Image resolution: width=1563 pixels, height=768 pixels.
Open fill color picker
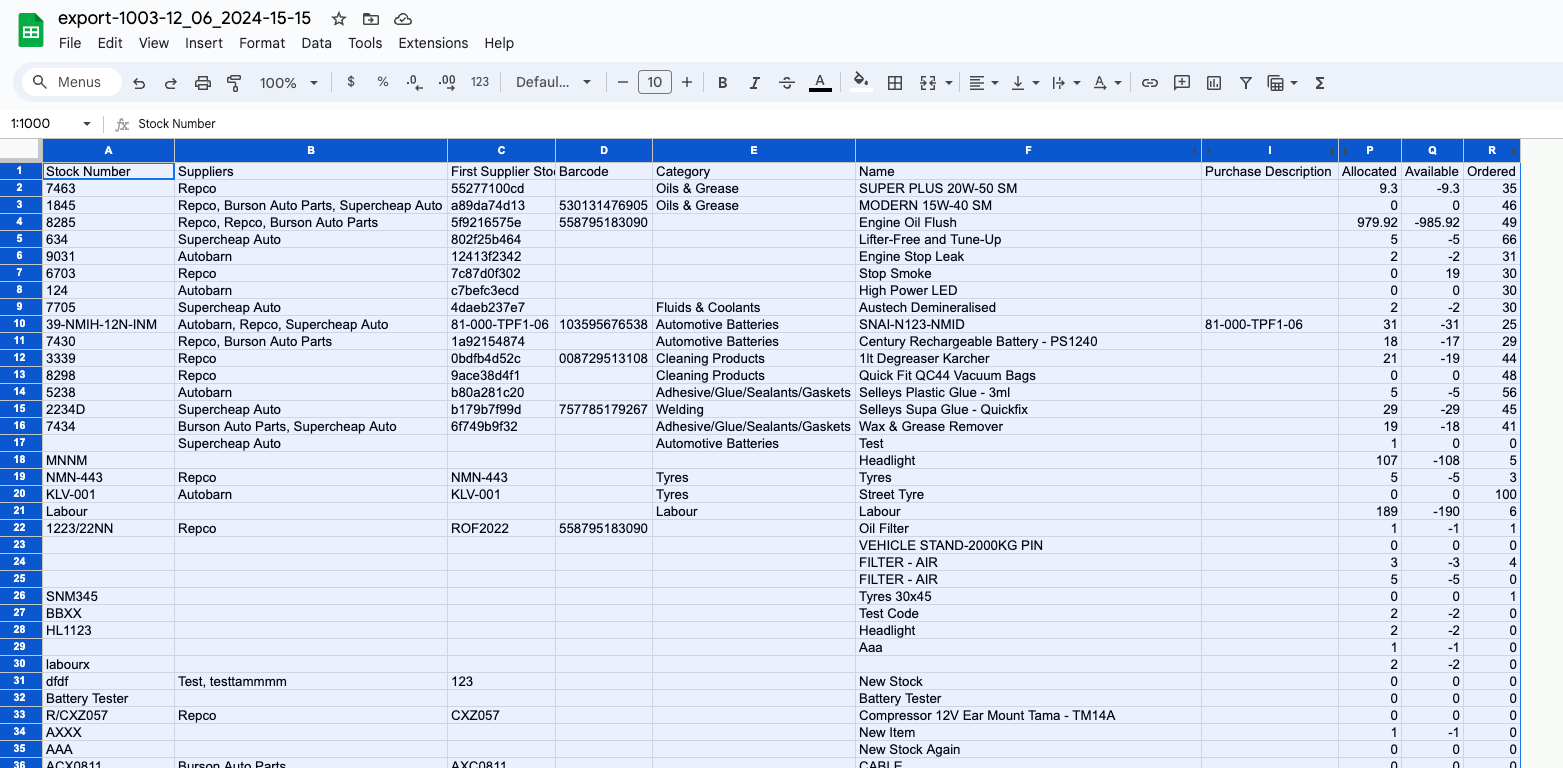click(x=861, y=83)
